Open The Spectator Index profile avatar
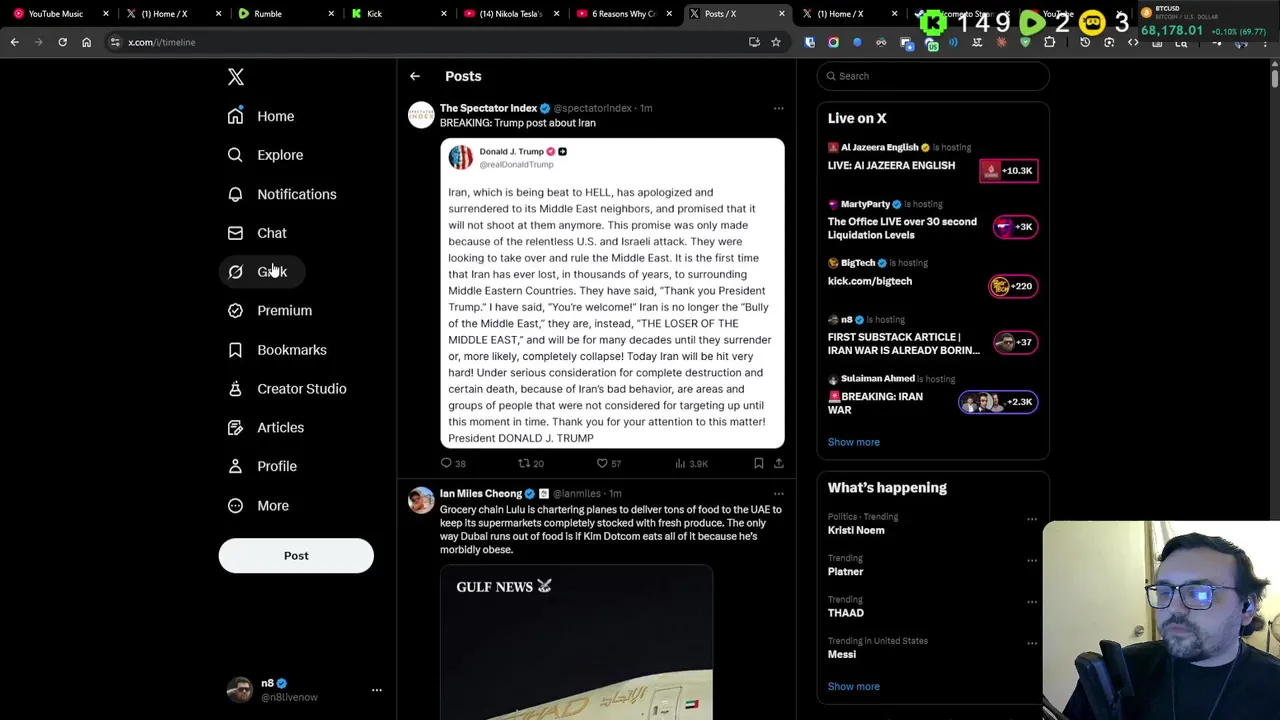This screenshot has width=1280, height=720. tap(421, 115)
